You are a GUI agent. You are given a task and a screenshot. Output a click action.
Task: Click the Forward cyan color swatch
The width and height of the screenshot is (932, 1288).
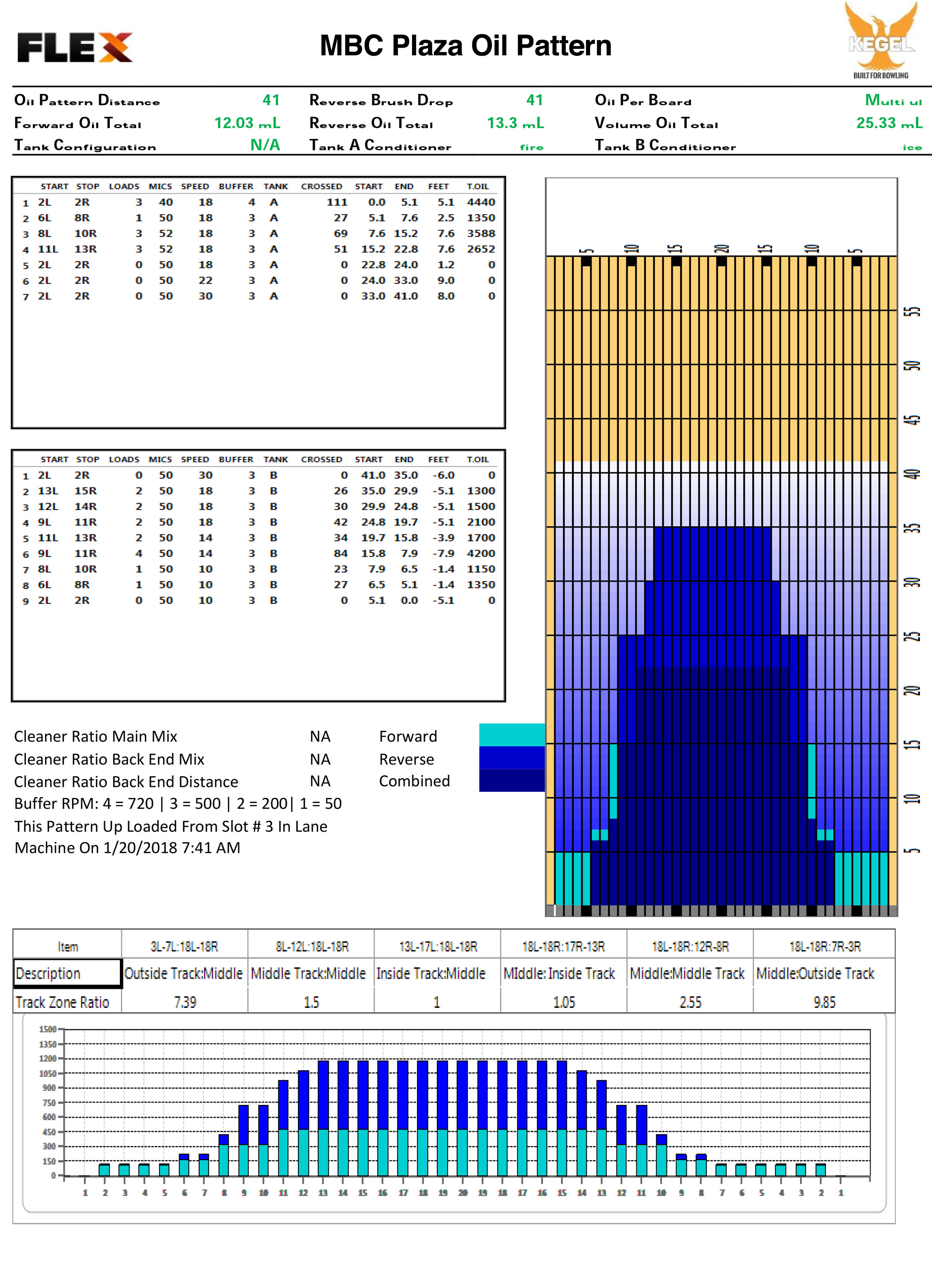512,735
